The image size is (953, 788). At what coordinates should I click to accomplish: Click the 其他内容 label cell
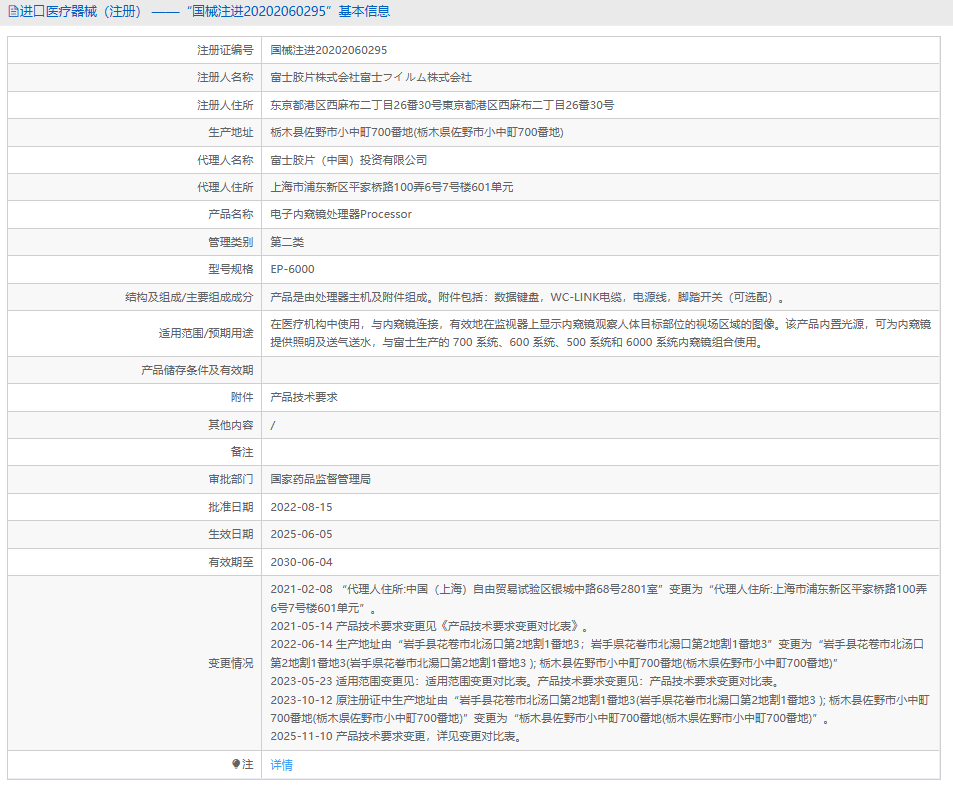134,425
